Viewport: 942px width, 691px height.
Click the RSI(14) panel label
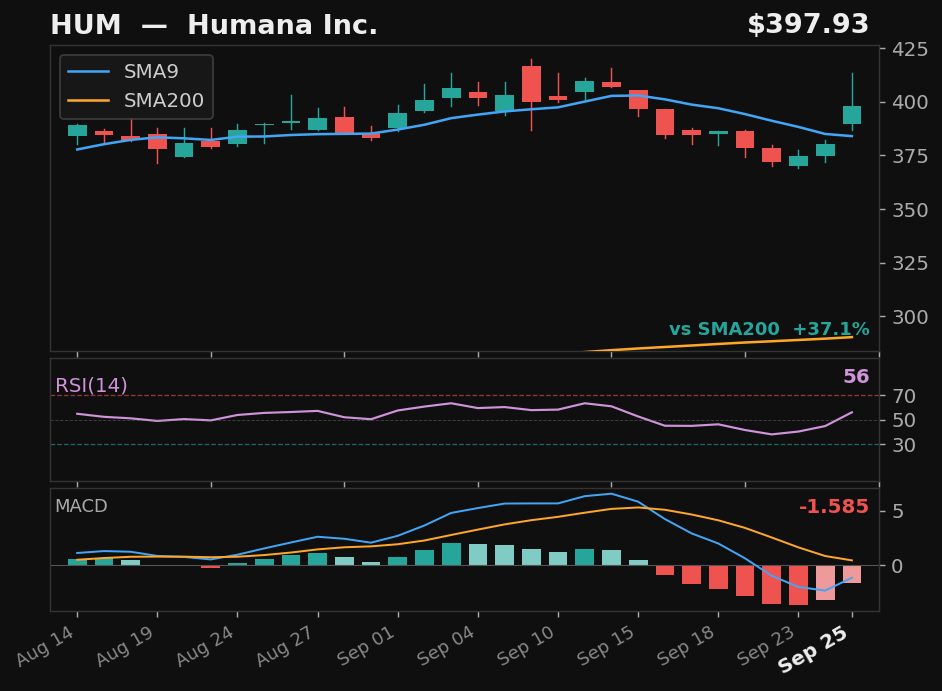[91, 385]
